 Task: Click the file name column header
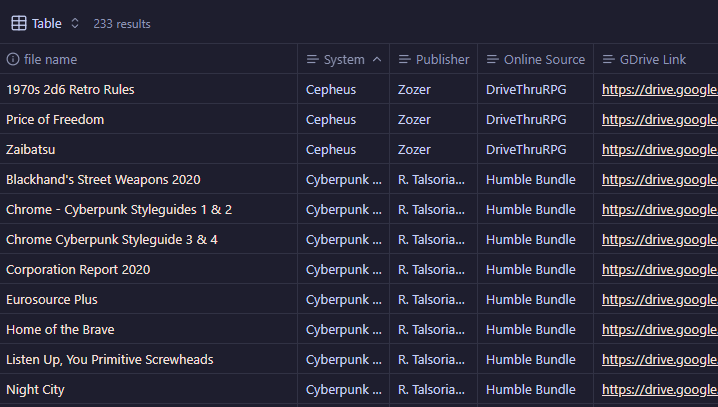(x=50, y=60)
